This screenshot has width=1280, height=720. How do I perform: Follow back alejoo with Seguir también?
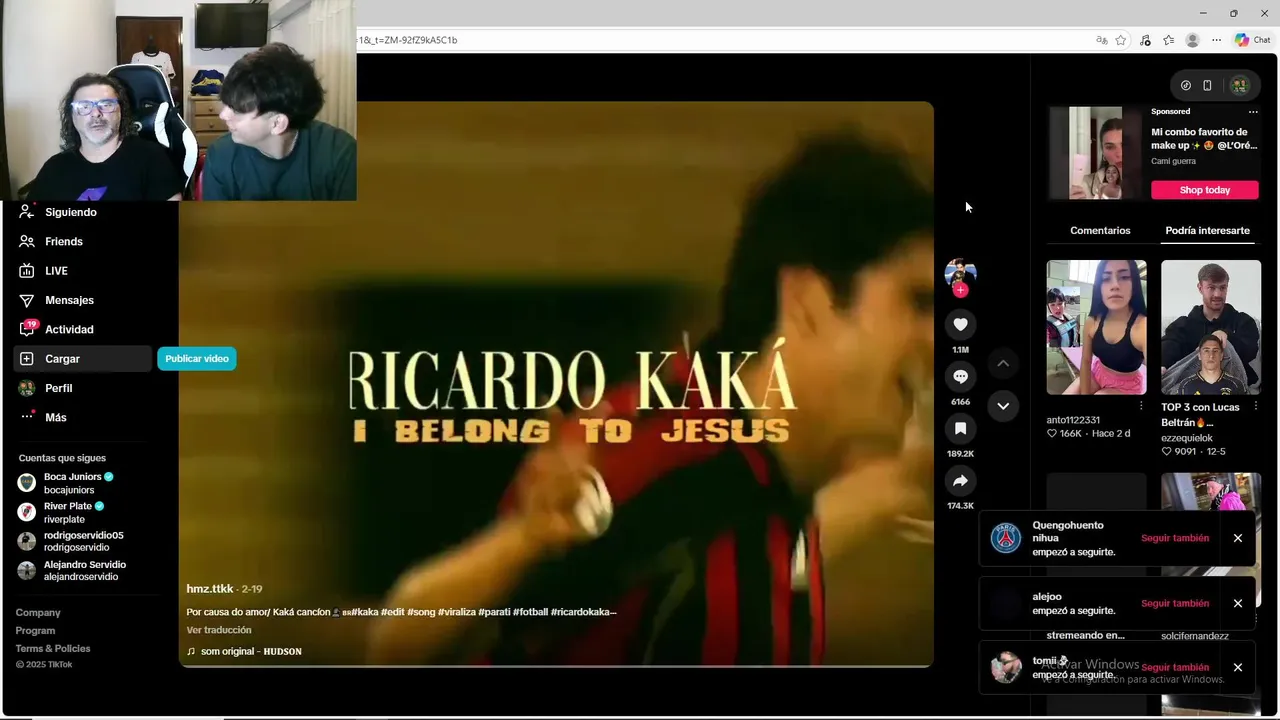1175,603
